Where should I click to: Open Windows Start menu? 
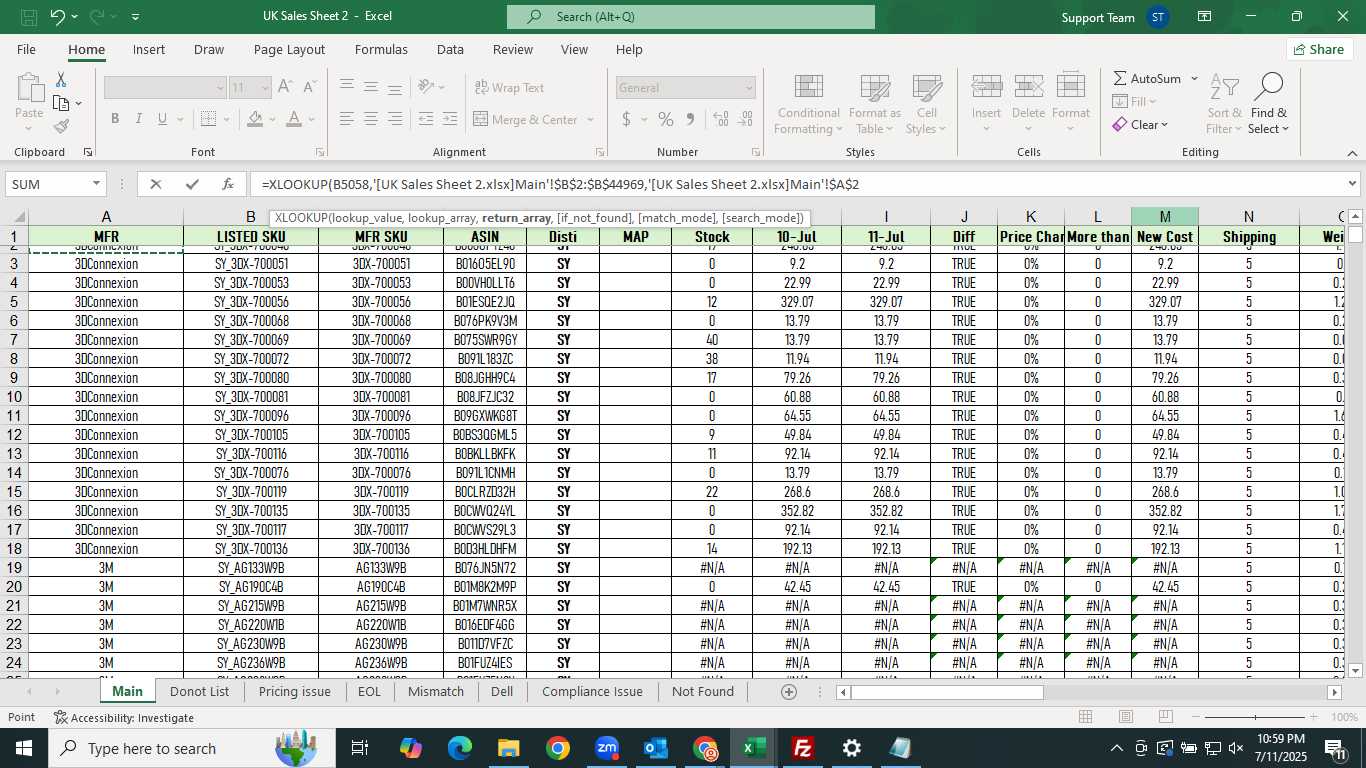[23, 748]
